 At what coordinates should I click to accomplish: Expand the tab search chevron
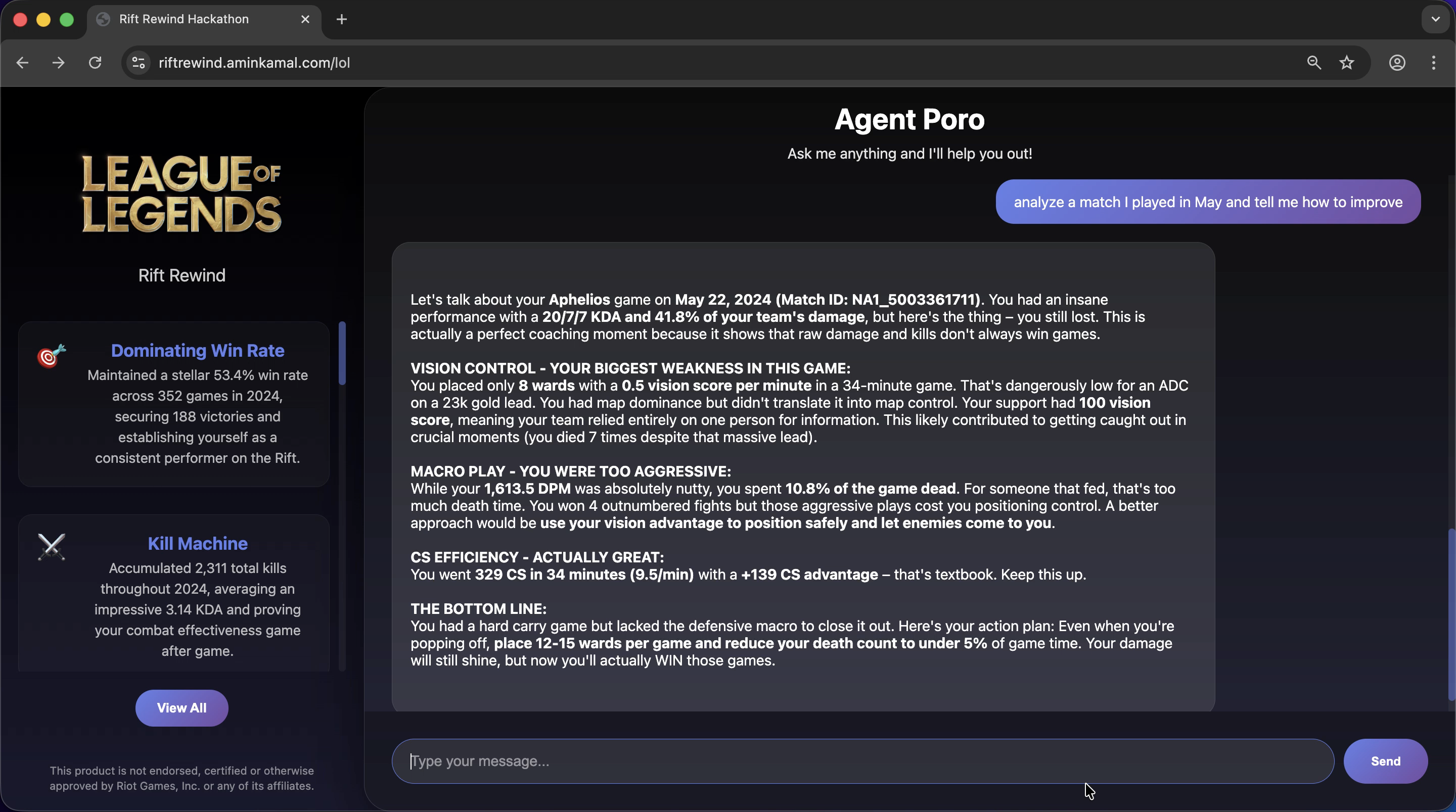tap(1436, 19)
